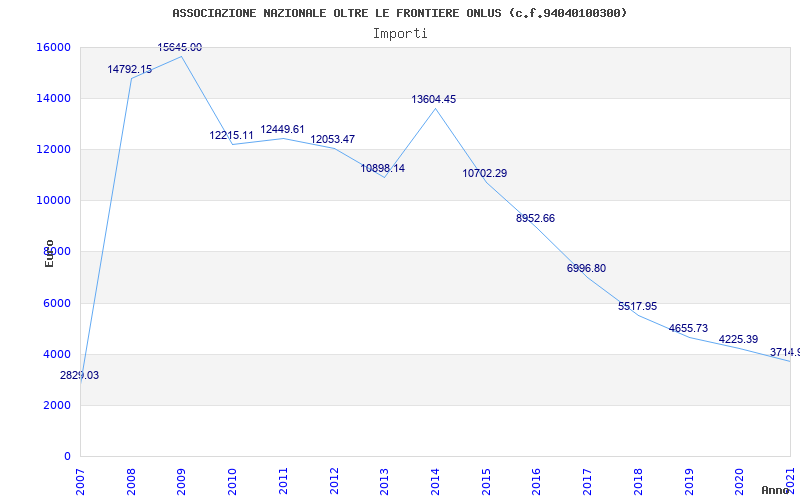Select the 5517.95 data label

pyautogui.click(x=637, y=307)
